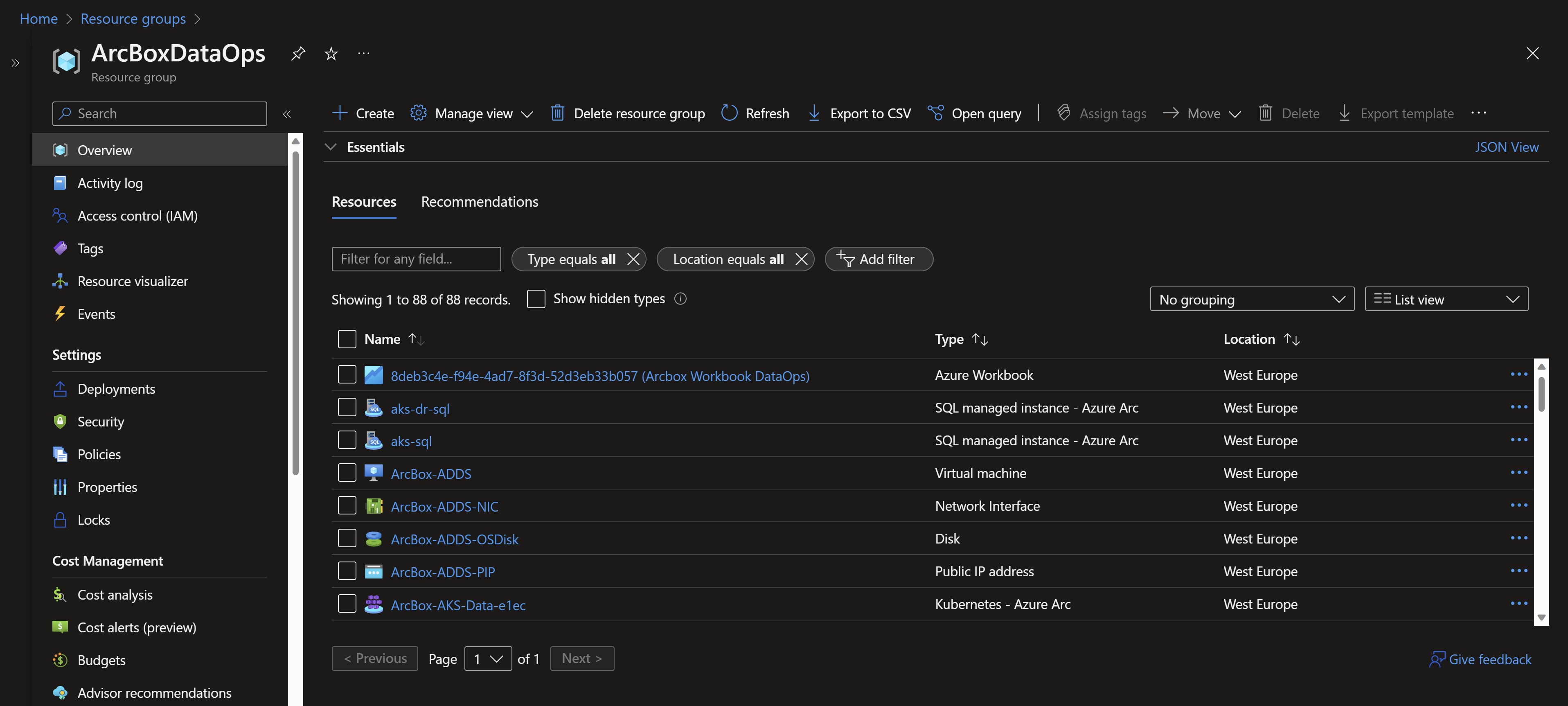
Task: Tick the select-all checkbox beside Name header
Action: pyautogui.click(x=347, y=339)
